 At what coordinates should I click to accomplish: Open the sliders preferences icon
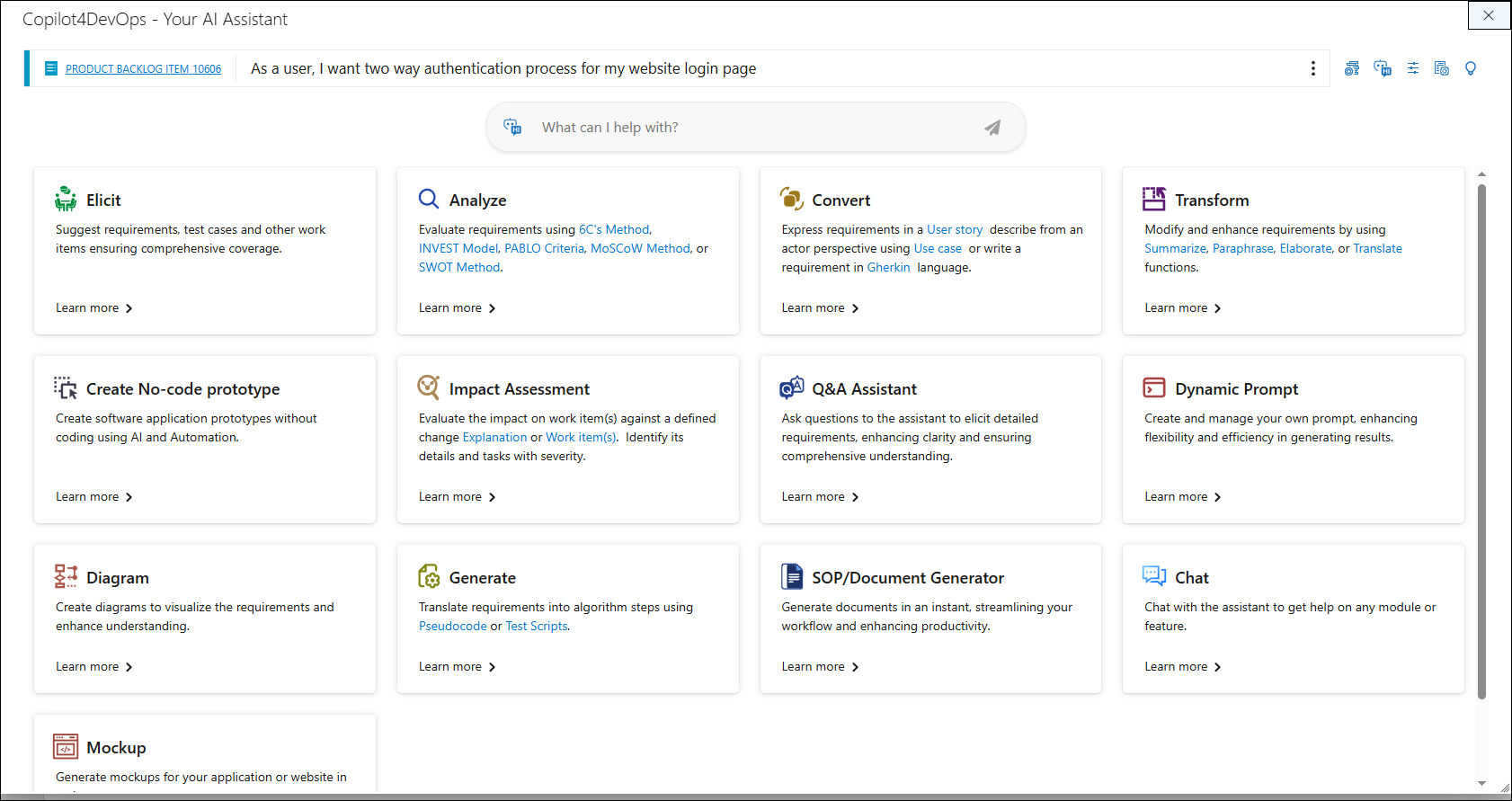coord(1413,68)
